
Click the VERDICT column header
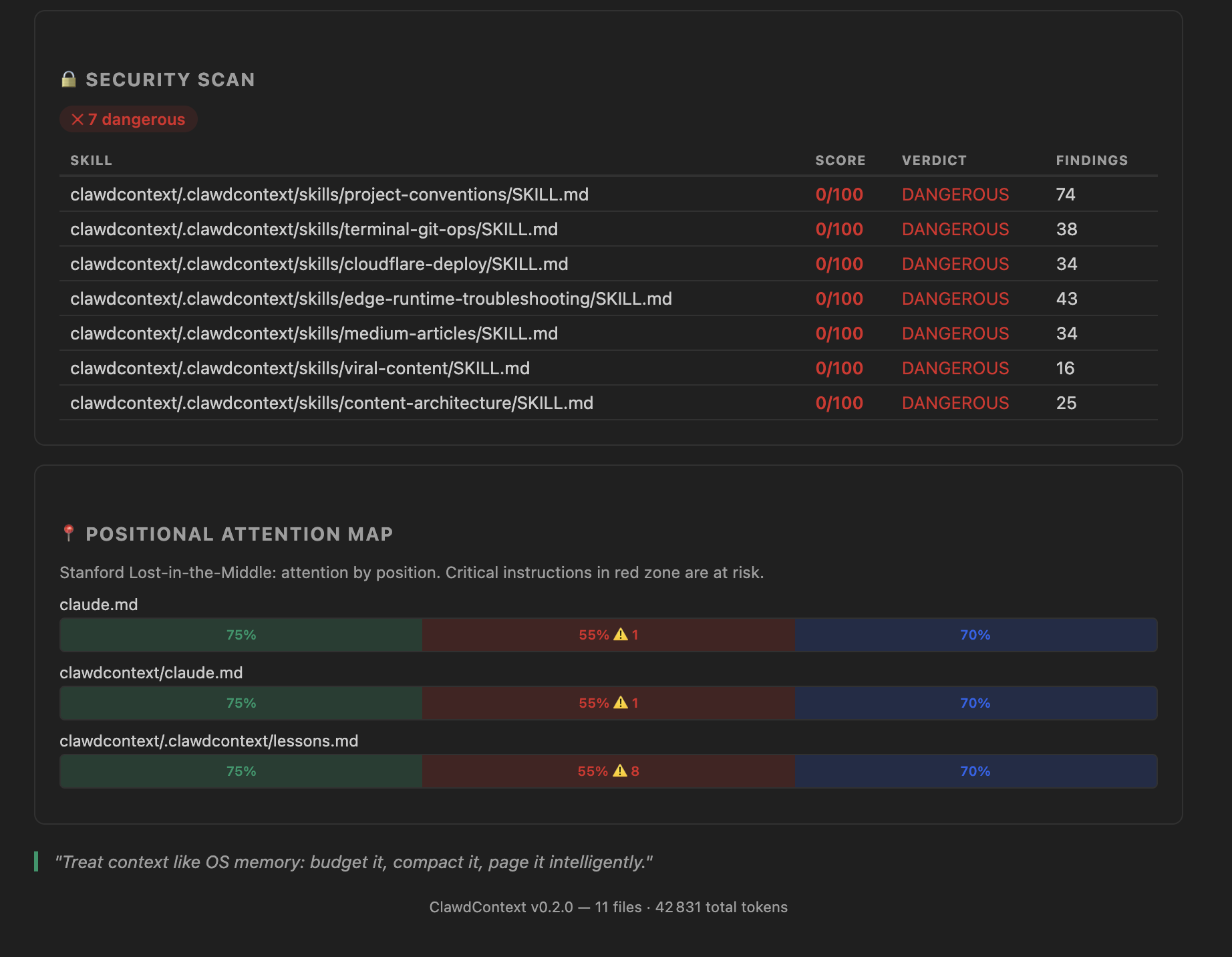coord(933,160)
